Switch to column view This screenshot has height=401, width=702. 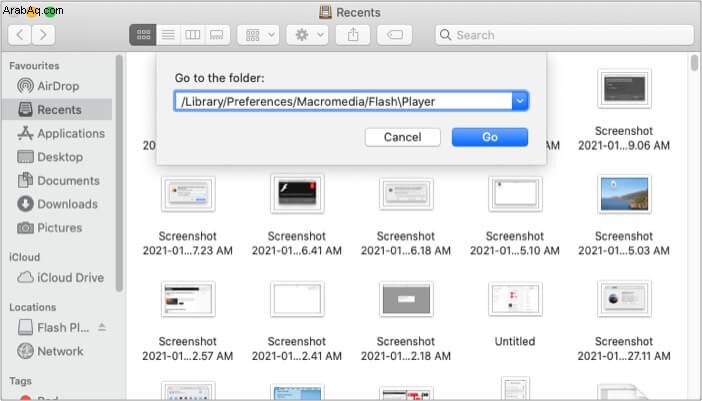coord(193,35)
